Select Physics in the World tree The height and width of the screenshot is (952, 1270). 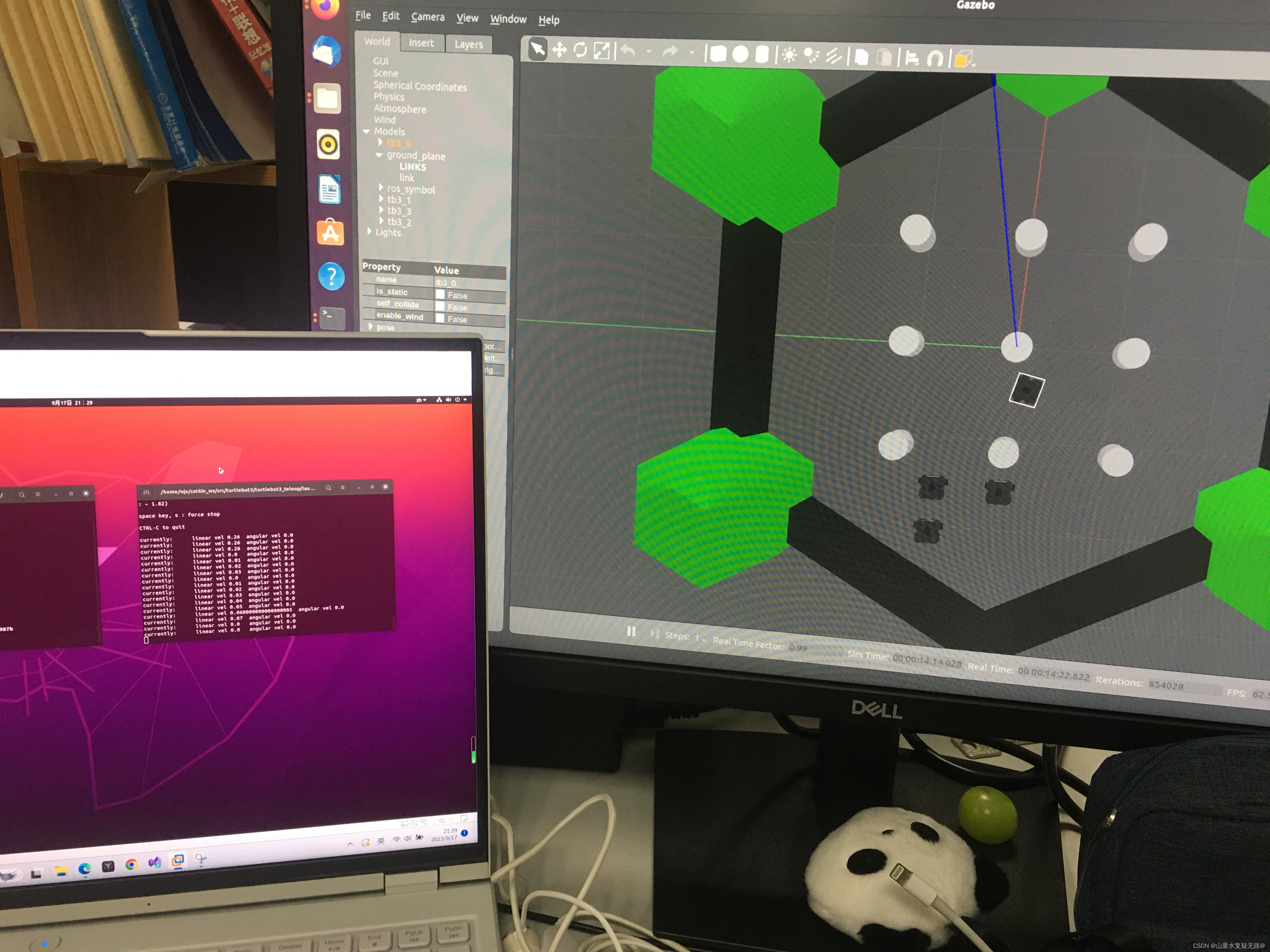pyautogui.click(x=389, y=97)
